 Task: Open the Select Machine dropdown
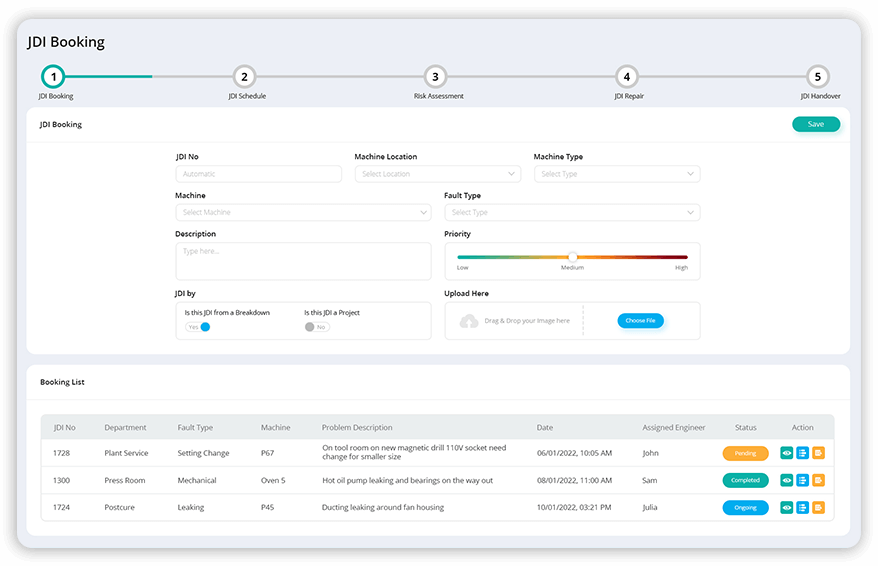[303, 212]
